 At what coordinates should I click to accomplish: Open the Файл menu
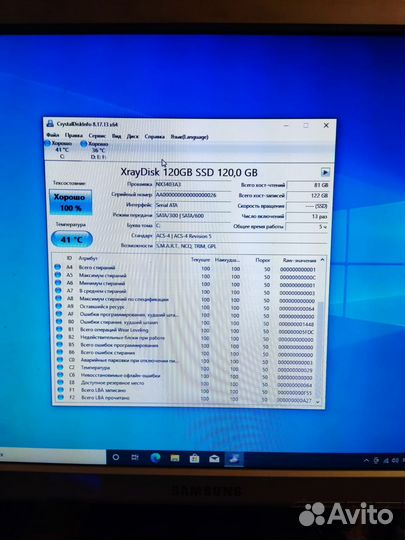(53, 135)
